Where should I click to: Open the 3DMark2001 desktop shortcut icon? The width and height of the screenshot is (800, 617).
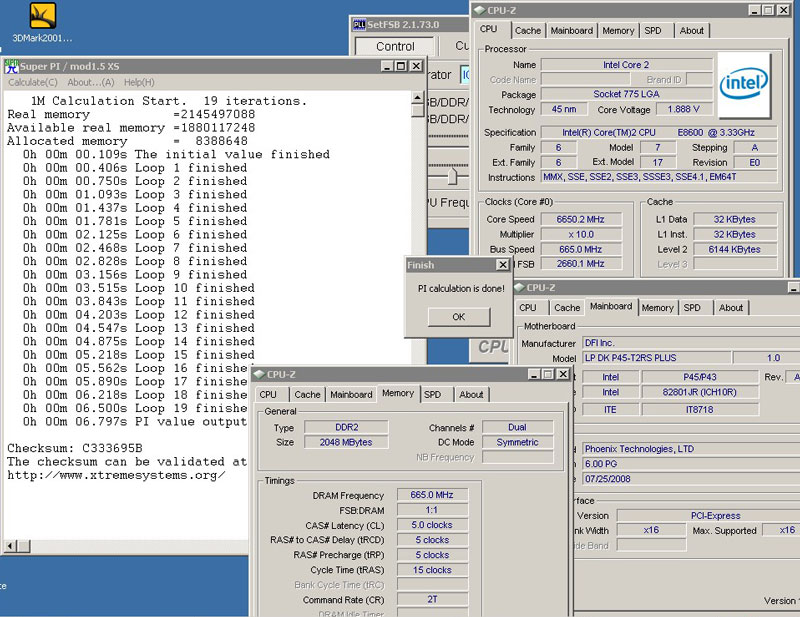pos(42,17)
